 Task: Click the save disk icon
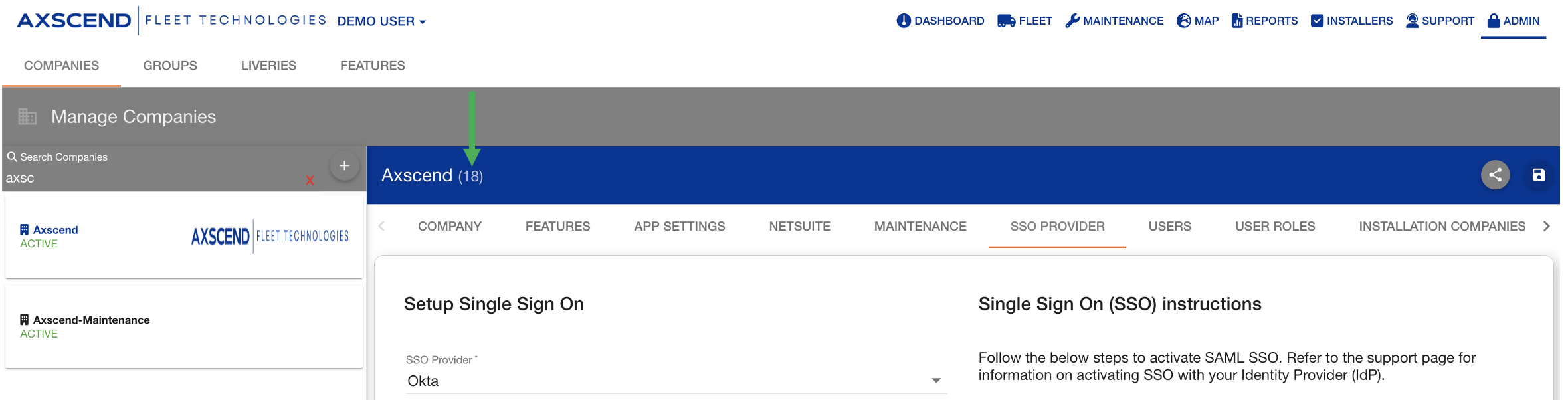point(1539,175)
